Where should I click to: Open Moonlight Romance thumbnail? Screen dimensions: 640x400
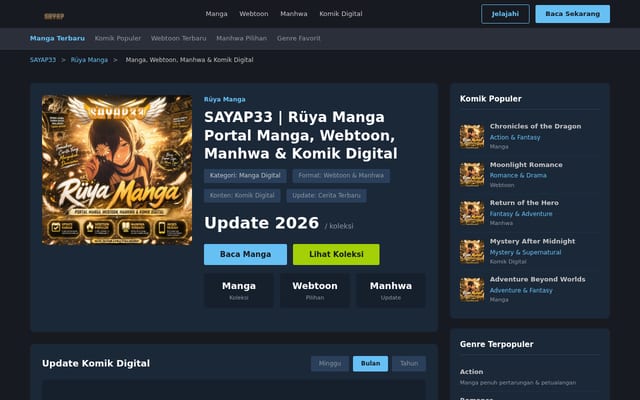point(472,175)
